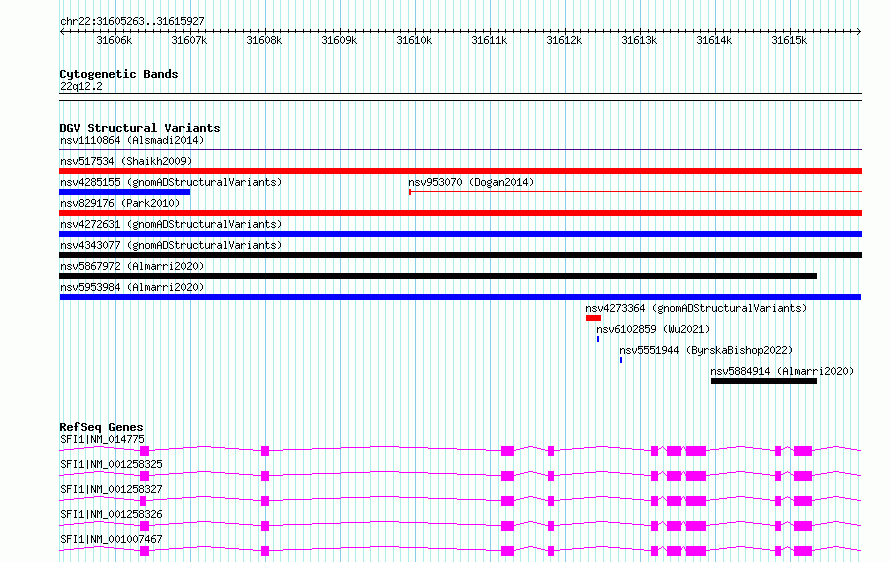Image resolution: width=890 pixels, height=562 pixels.
Task: Click the 31610k ruler position
Action: (414, 40)
